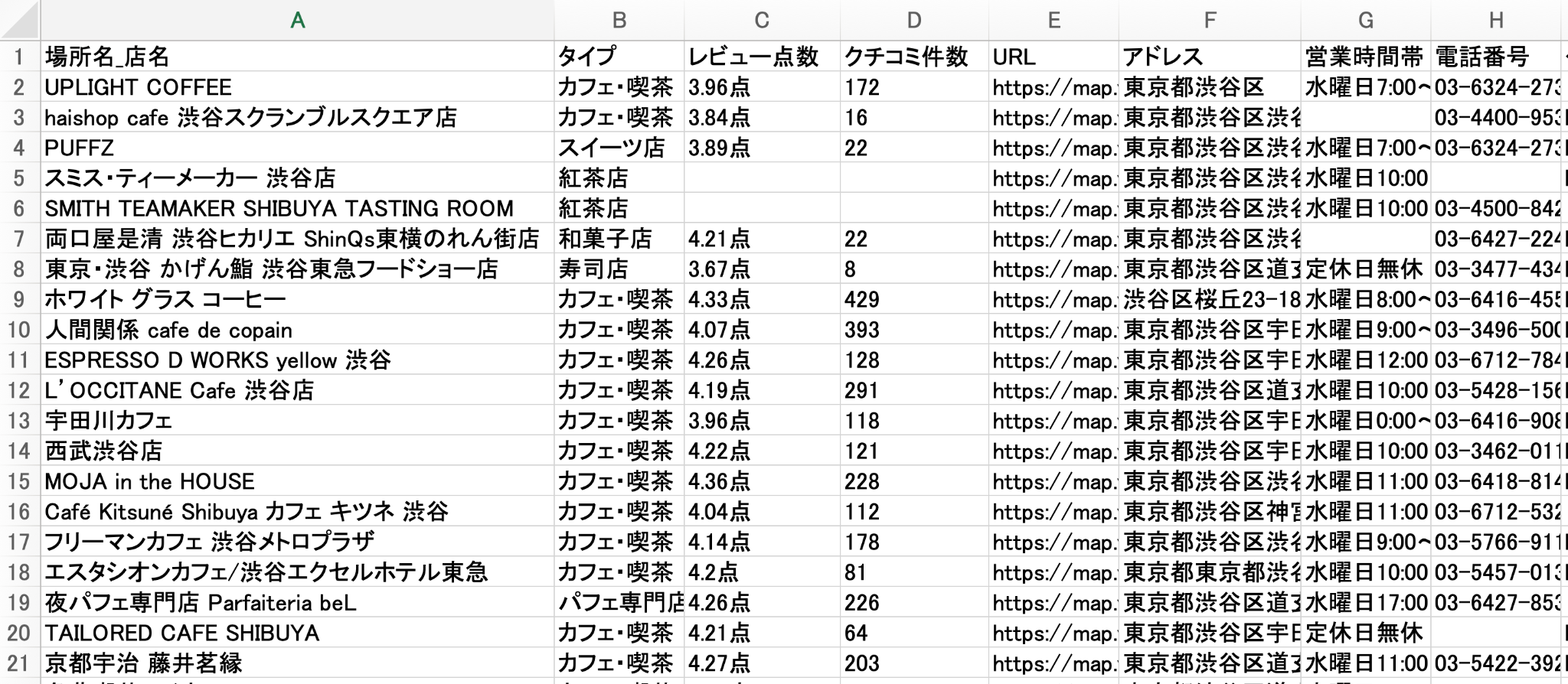1568x684 pixels.
Task: Click the 4.33点 review score cell
Action: [x=762, y=299]
